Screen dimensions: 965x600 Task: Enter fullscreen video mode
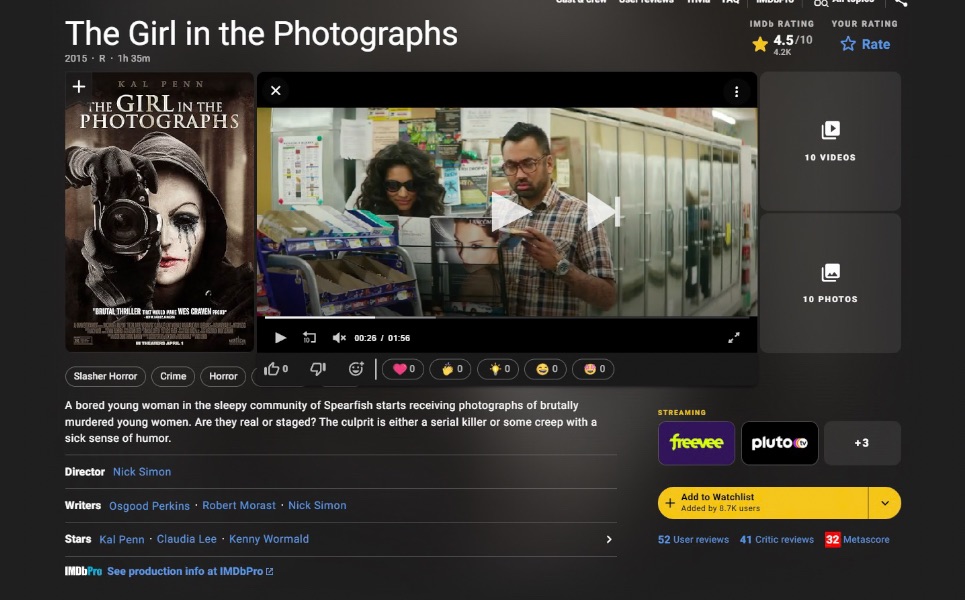pos(733,338)
